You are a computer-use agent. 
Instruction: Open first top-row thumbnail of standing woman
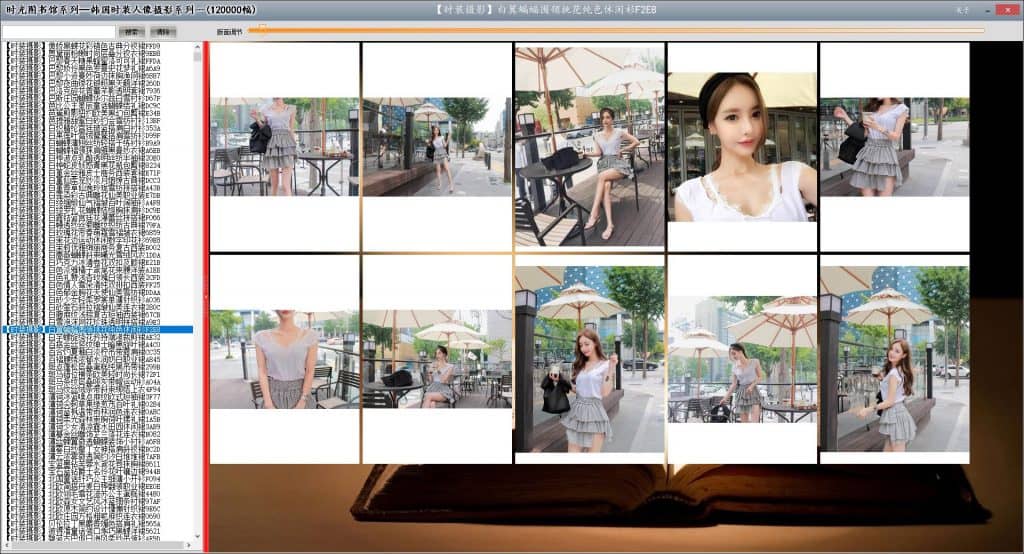point(283,146)
